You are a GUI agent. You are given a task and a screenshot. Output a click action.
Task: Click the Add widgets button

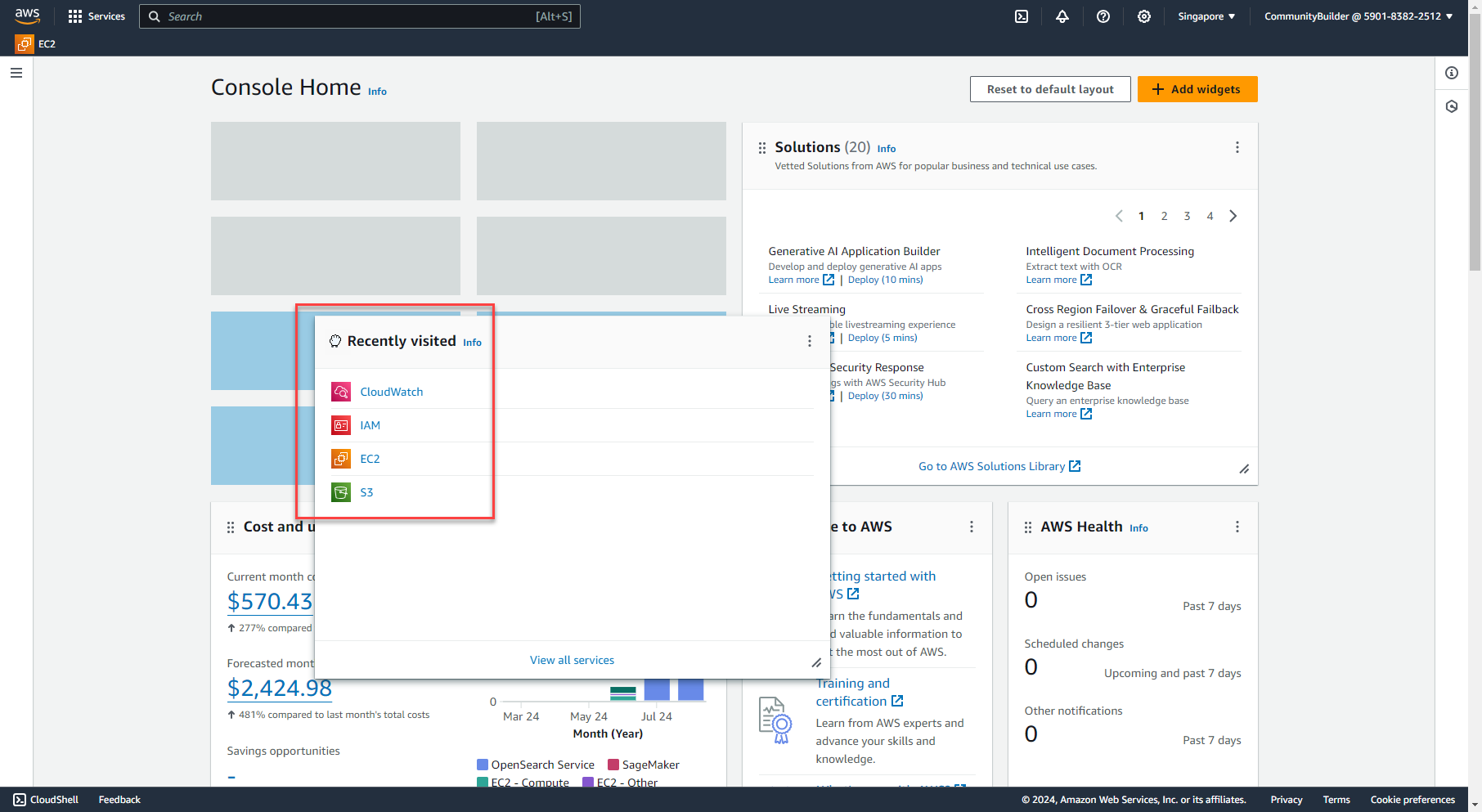[1197, 89]
